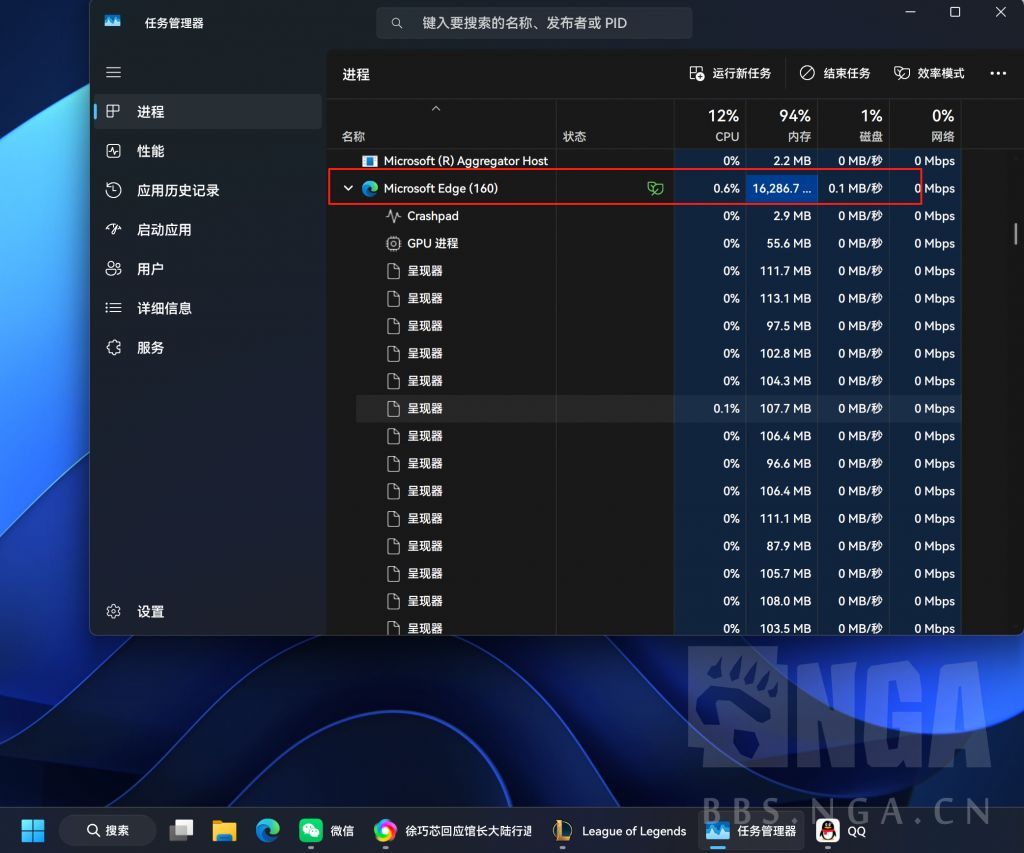Screen dimensions: 1024x853
Task: Open the 服务 (Services) panel
Action: (x=149, y=347)
